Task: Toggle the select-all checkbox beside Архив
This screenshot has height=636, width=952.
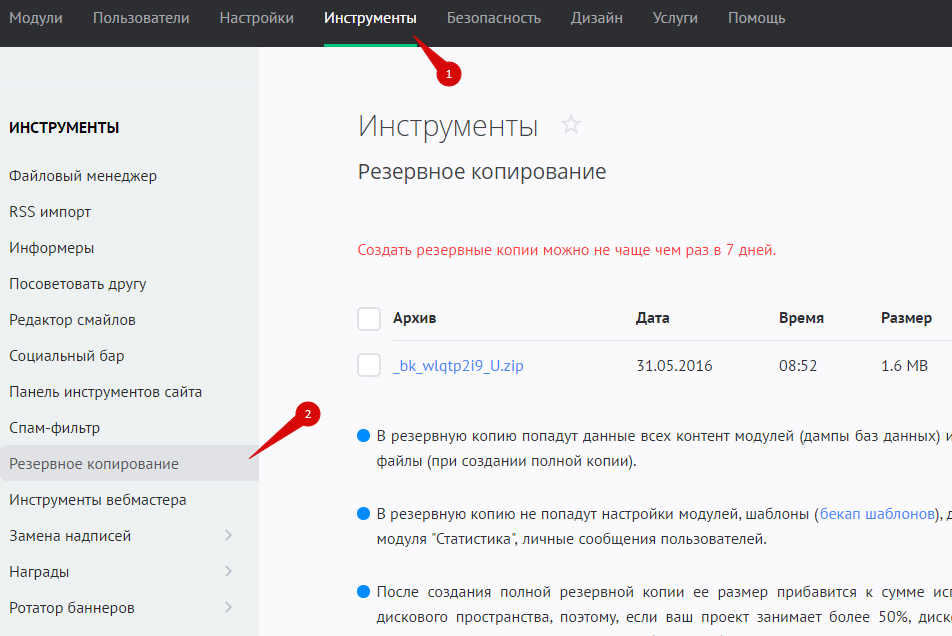Action: point(369,318)
